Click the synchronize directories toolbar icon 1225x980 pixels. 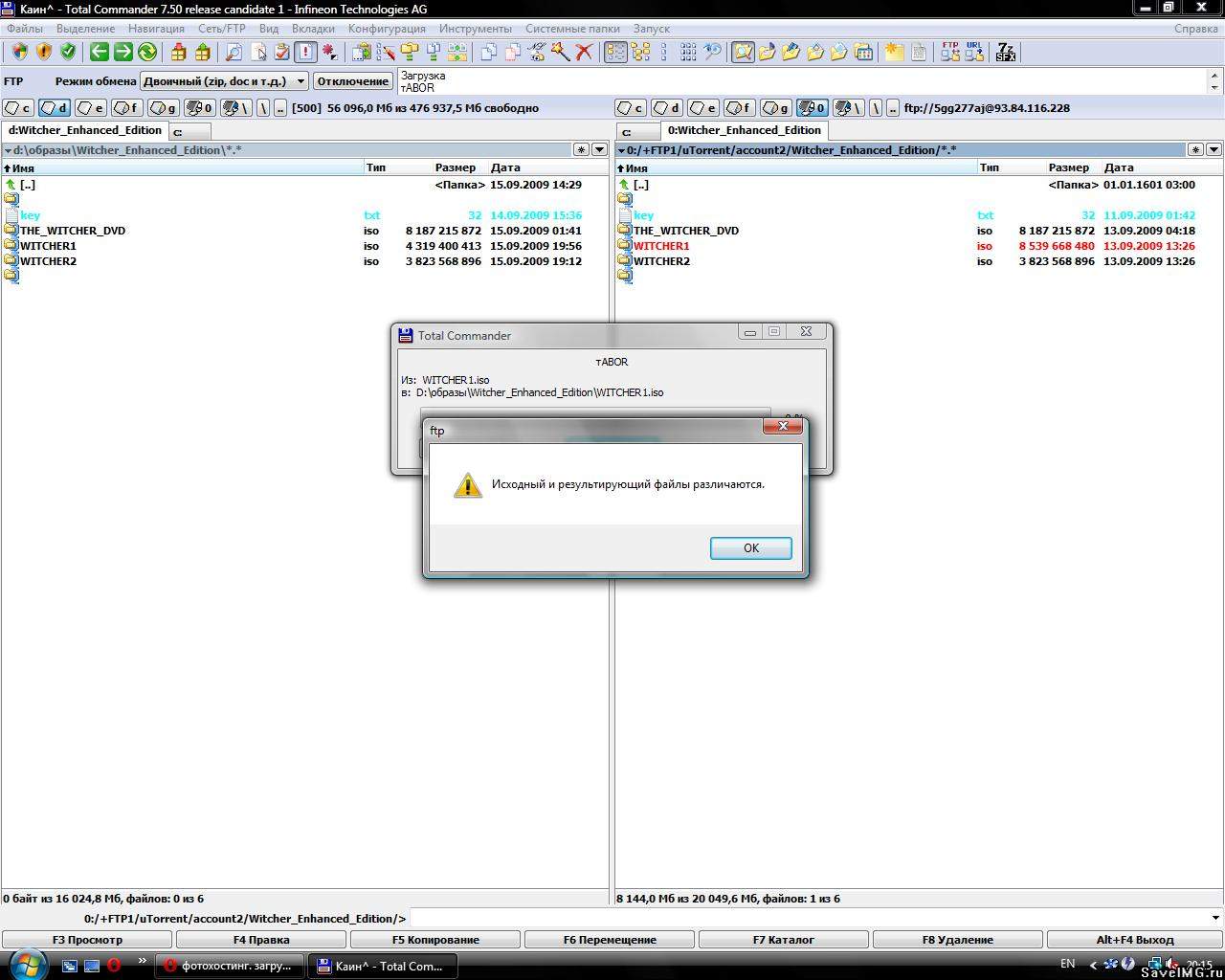pos(457,52)
